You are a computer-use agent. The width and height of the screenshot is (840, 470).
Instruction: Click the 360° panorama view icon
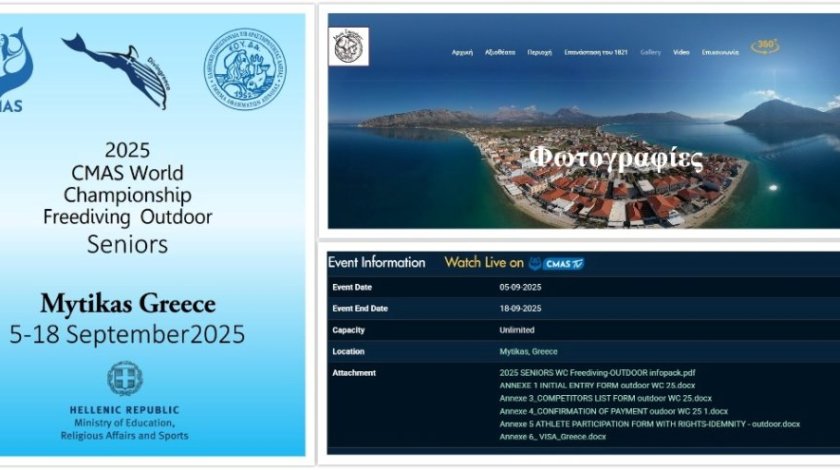(x=765, y=47)
